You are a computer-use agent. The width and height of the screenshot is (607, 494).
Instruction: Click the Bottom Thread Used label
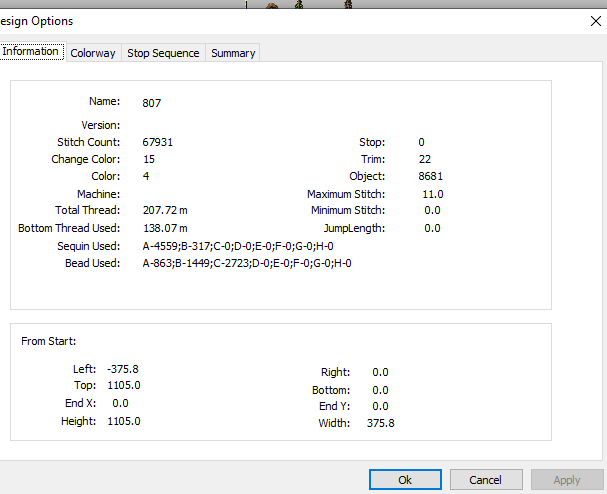[69, 228]
